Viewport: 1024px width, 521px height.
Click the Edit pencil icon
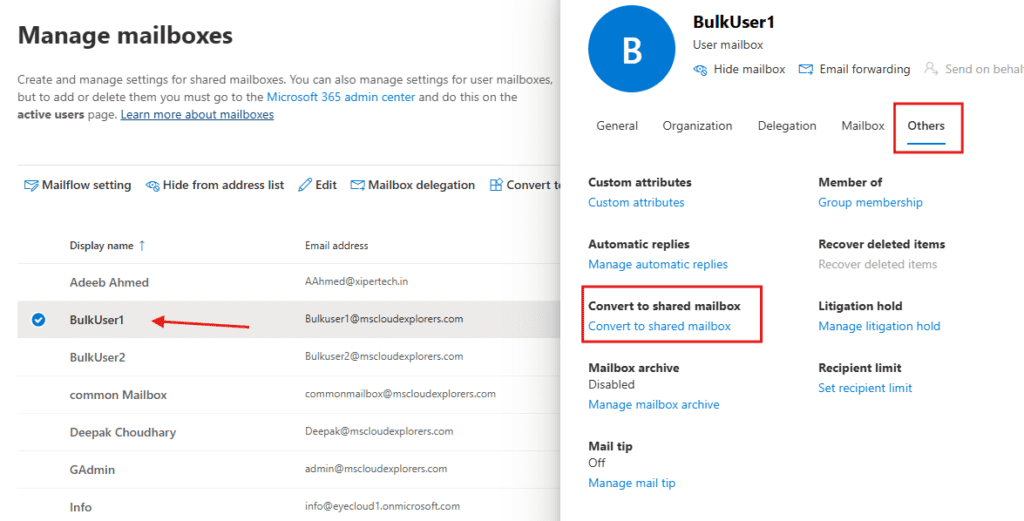pos(306,185)
